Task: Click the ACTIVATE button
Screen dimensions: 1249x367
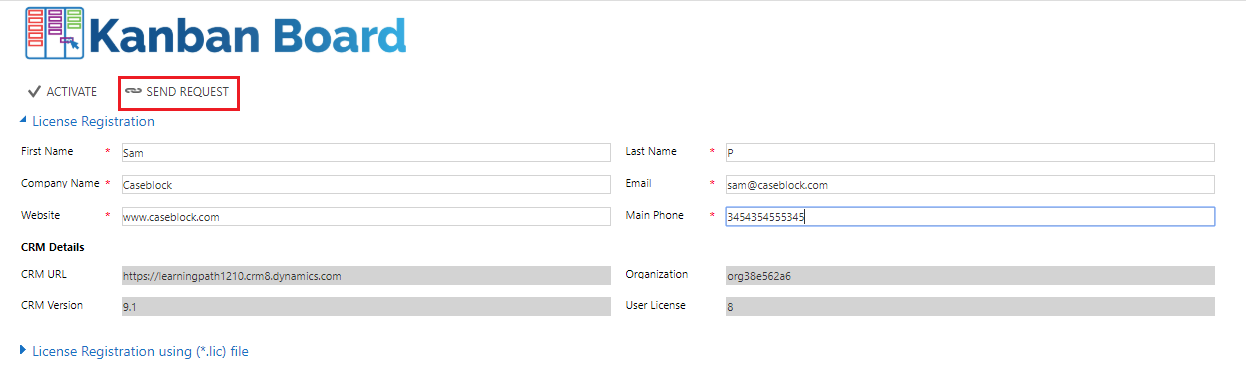Action: [63, 92]
